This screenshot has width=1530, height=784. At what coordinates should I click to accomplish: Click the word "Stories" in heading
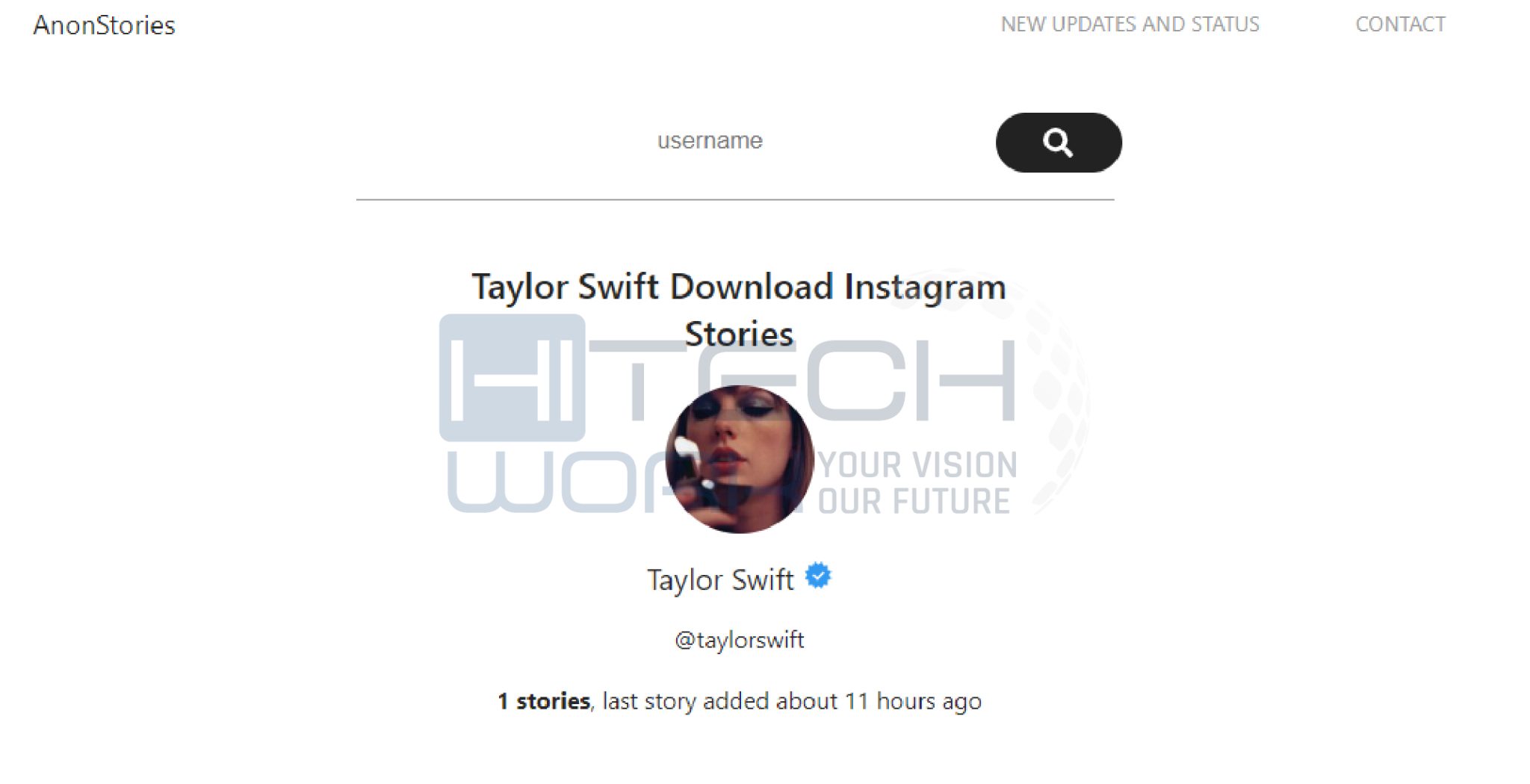pos(739,334)
